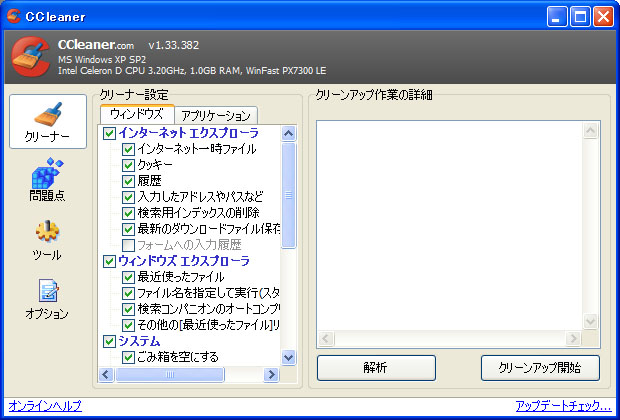Image resolution: width=620 pixels, height=420 pixels.
Task: Toggle その他の[最近使ったファイル] checkbox
Action: (128, 325)
